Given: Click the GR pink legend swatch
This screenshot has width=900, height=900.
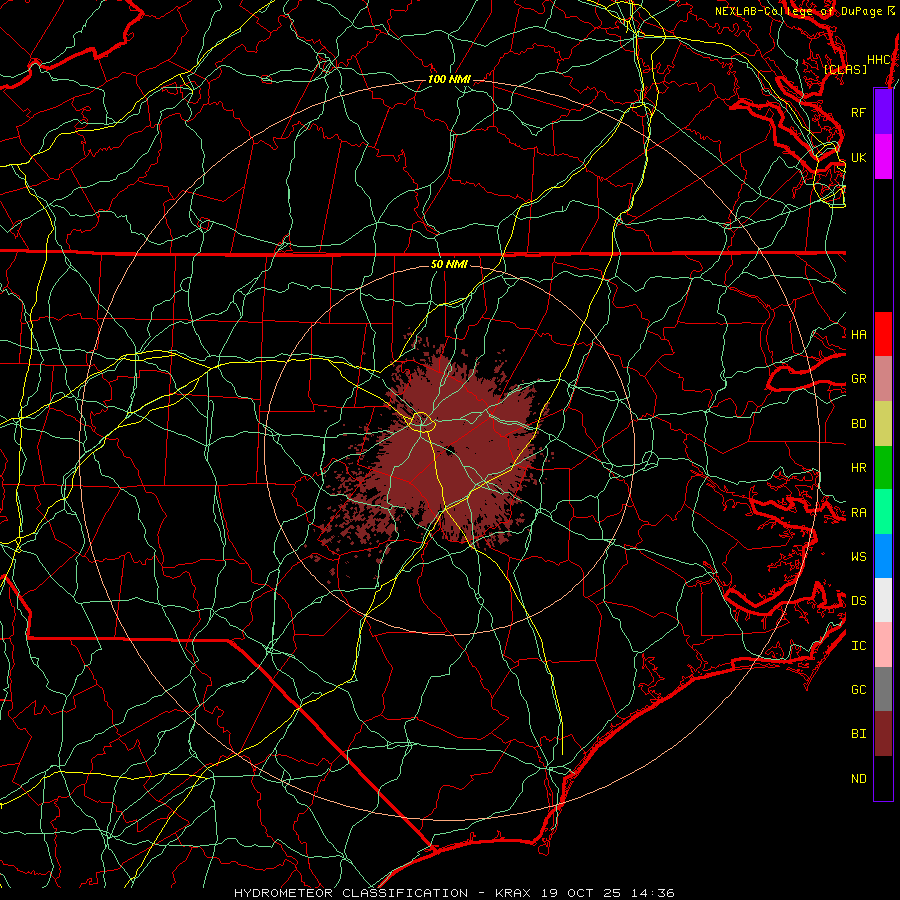Looking at the screenshot, I should (x=883, y=378).
